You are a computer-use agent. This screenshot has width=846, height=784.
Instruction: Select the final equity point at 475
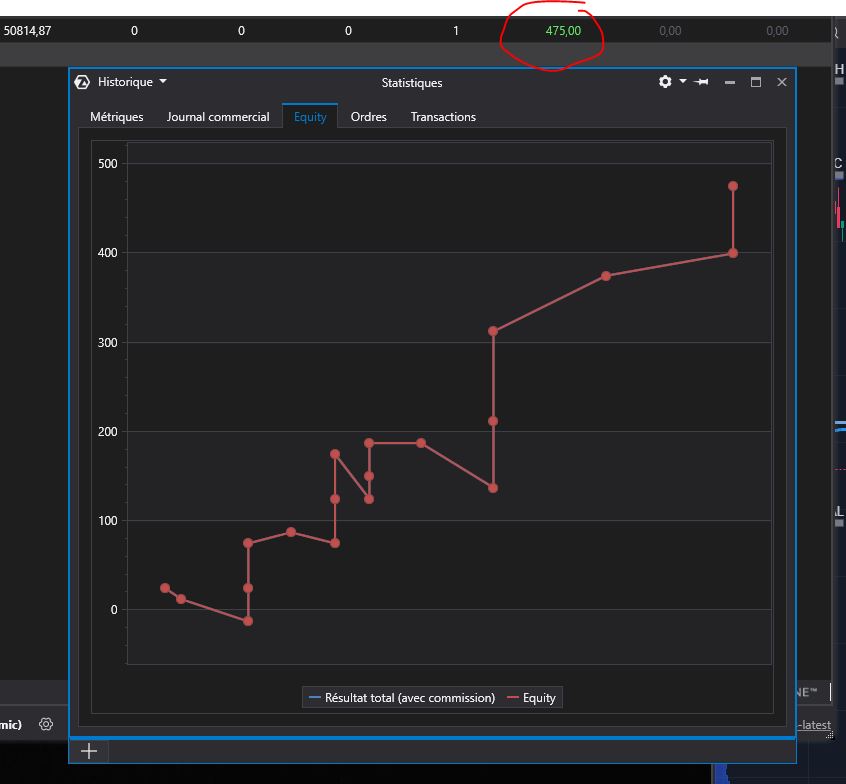(x=733, y=186)
